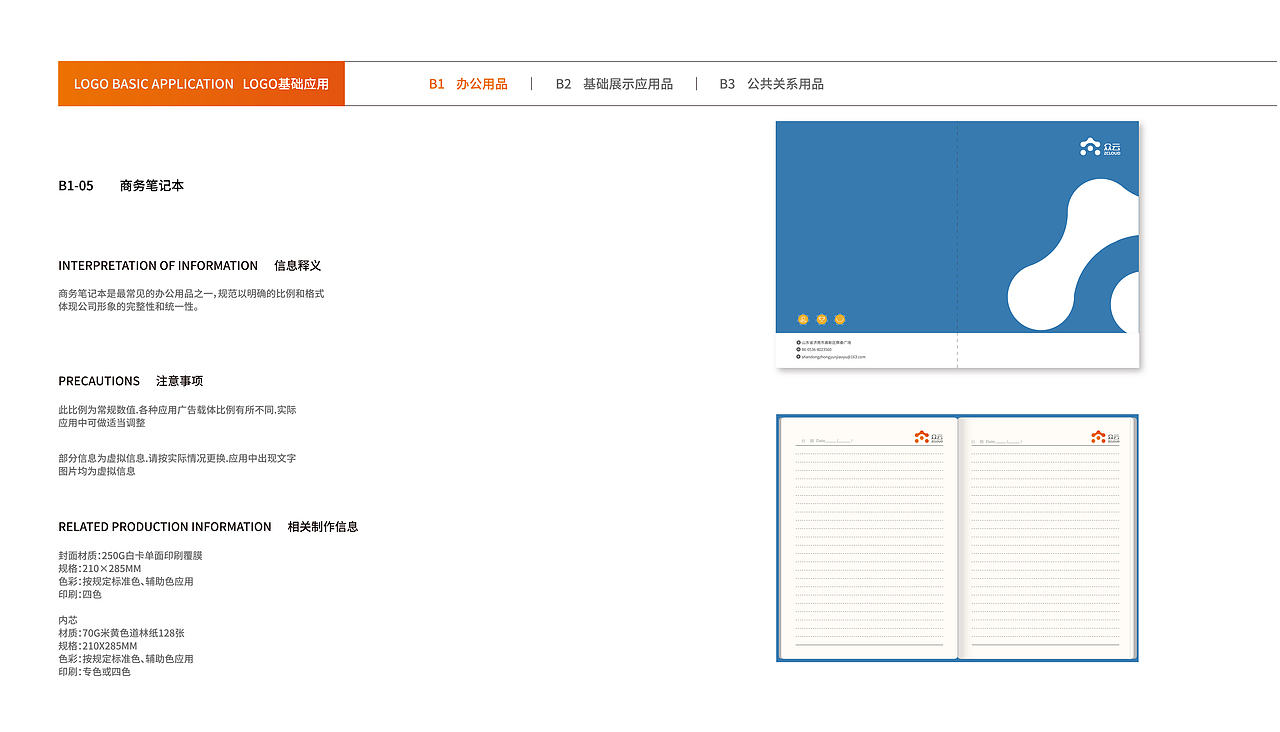This screenshot has width=1280, height=732.
Task: Click the orange LOGO BASIC APPLICATION header banner
Action: click(x=201, y=84)
